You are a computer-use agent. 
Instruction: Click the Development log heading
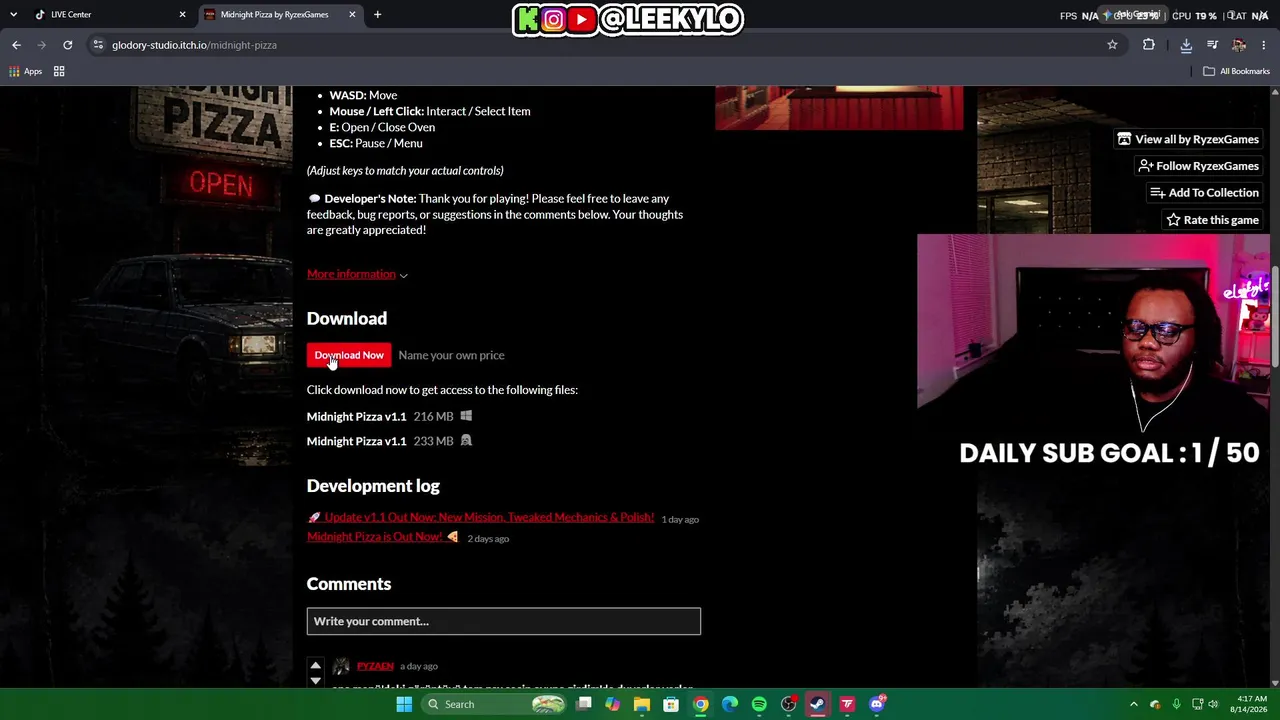(x=373, y=486)
